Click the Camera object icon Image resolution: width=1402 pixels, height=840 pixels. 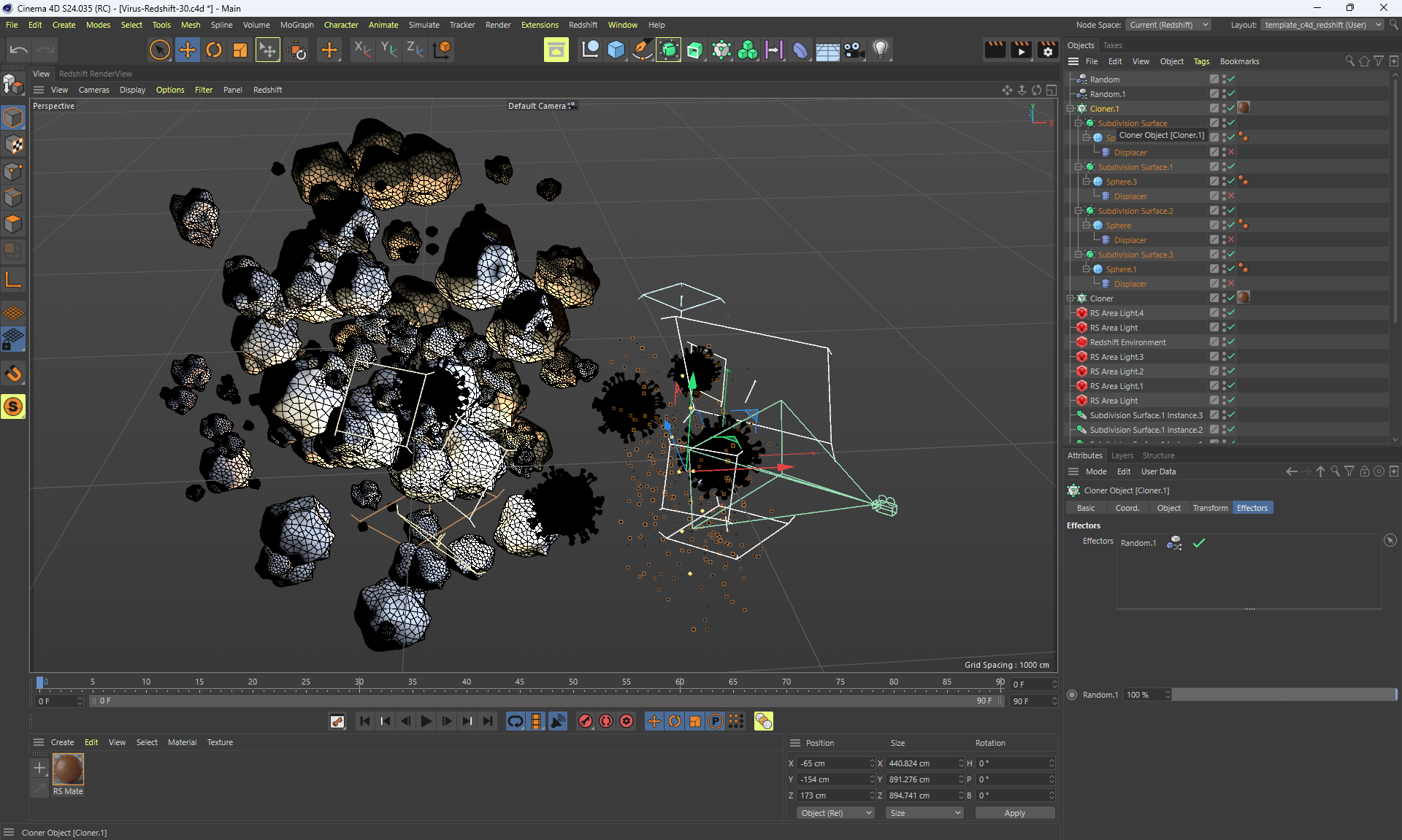pos(854,50)
